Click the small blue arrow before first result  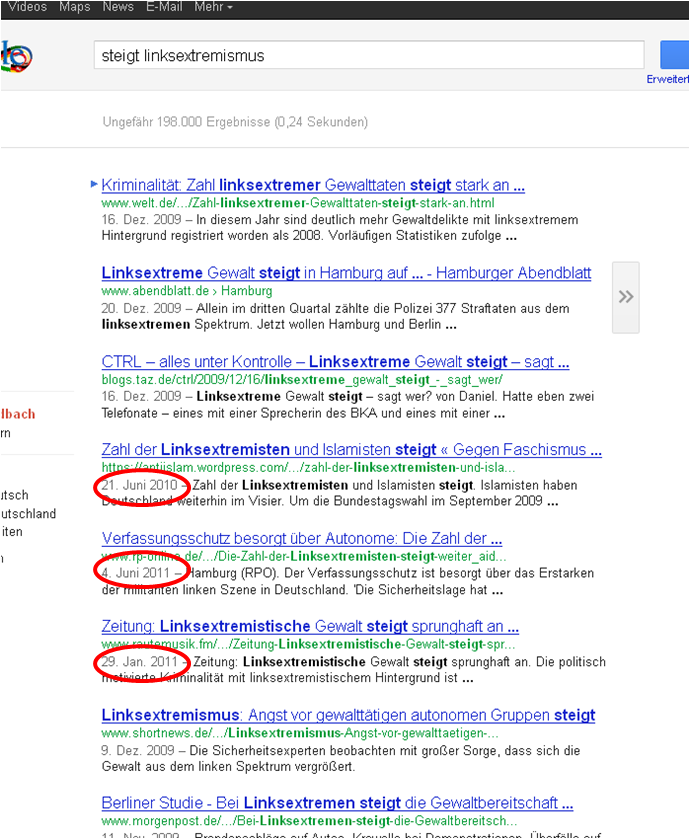point(94,184)
